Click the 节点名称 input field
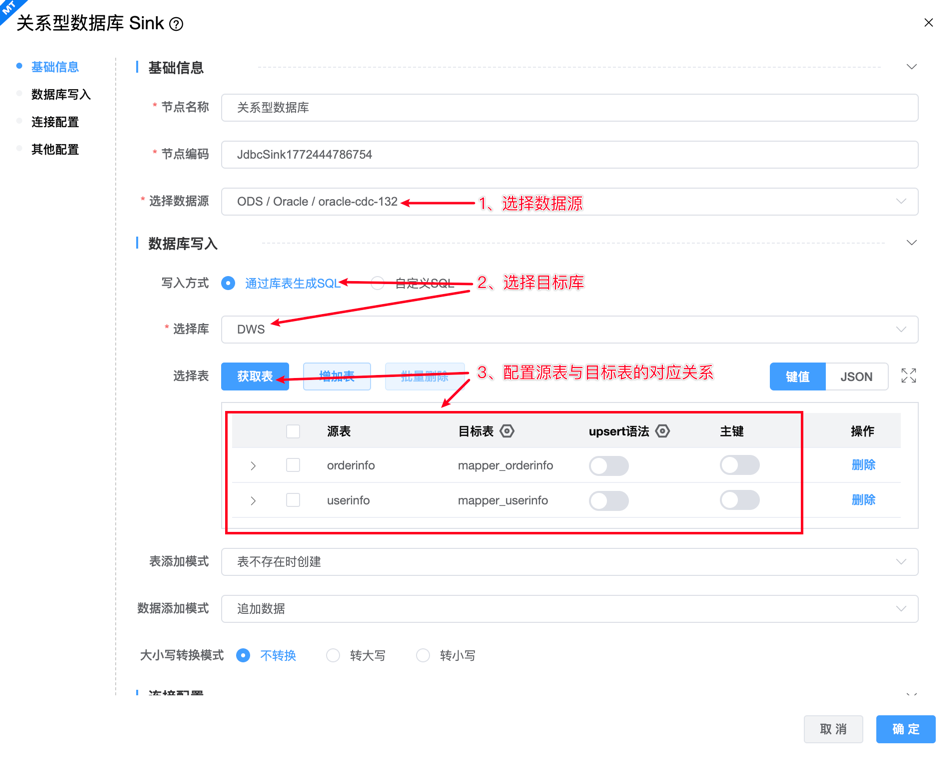This screenshot has height=760, width=952. coord(569,108)
